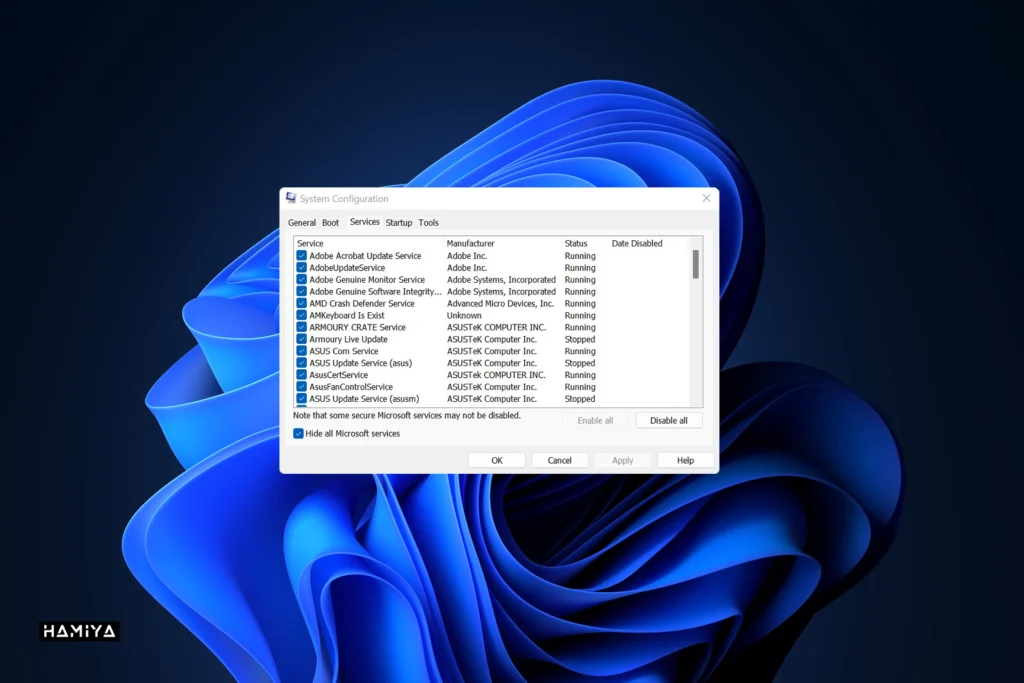Toggle ASUS Update Service (asusm) checkbox
Screen dimensions: 1024x683
coord(301,399)
